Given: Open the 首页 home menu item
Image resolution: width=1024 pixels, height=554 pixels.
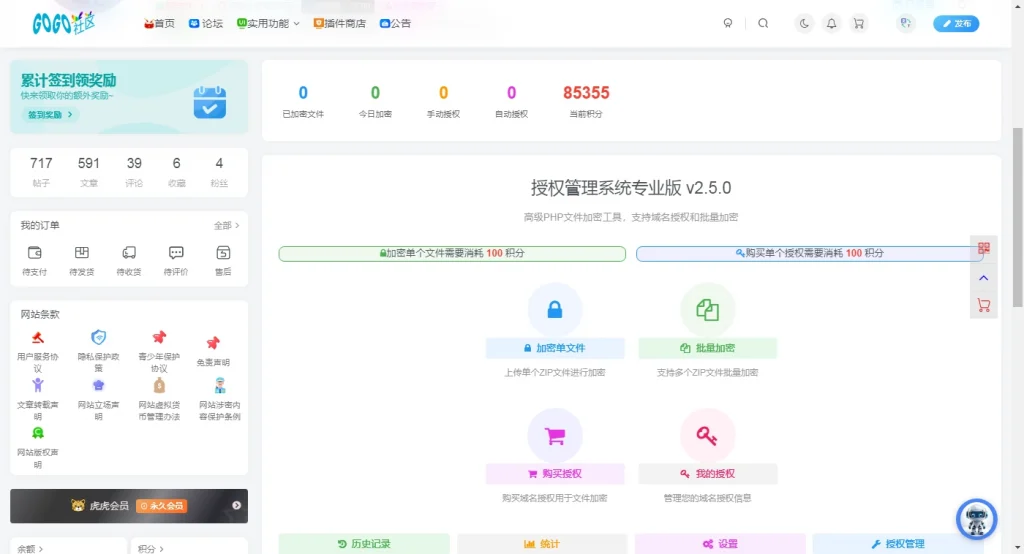Looking at the screenshot, I should pos(159,24).
